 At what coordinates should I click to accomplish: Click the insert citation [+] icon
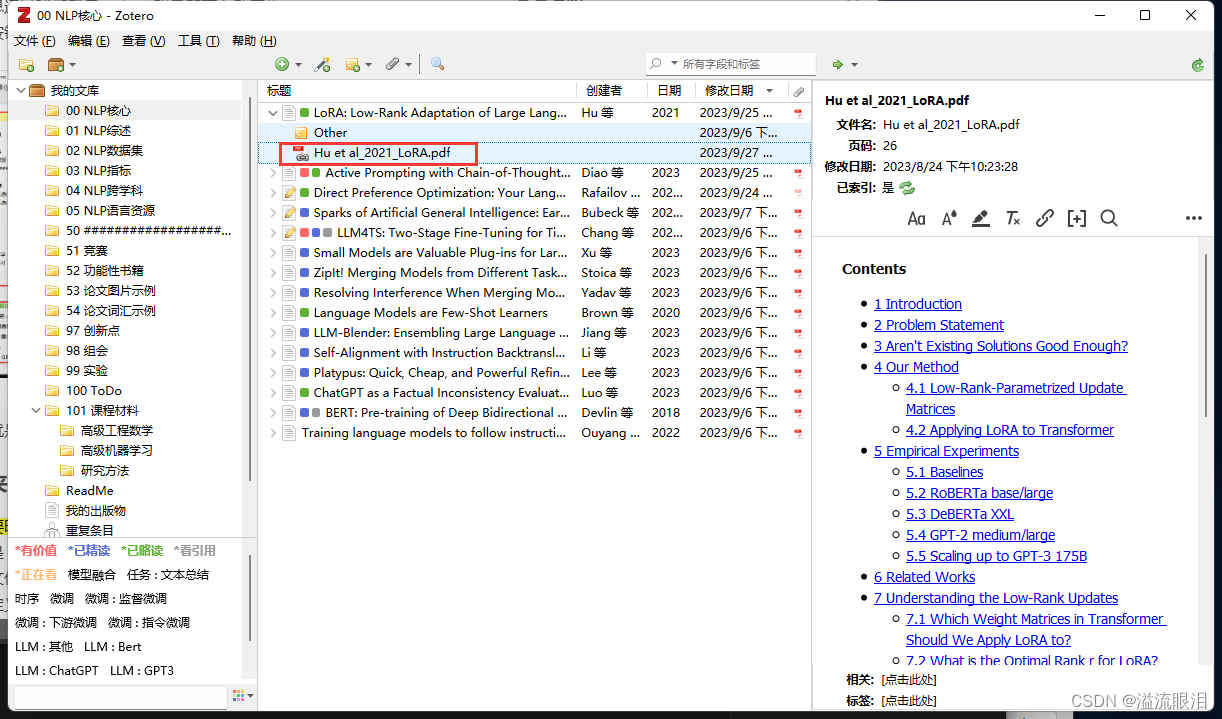[x=1077, y=218]
